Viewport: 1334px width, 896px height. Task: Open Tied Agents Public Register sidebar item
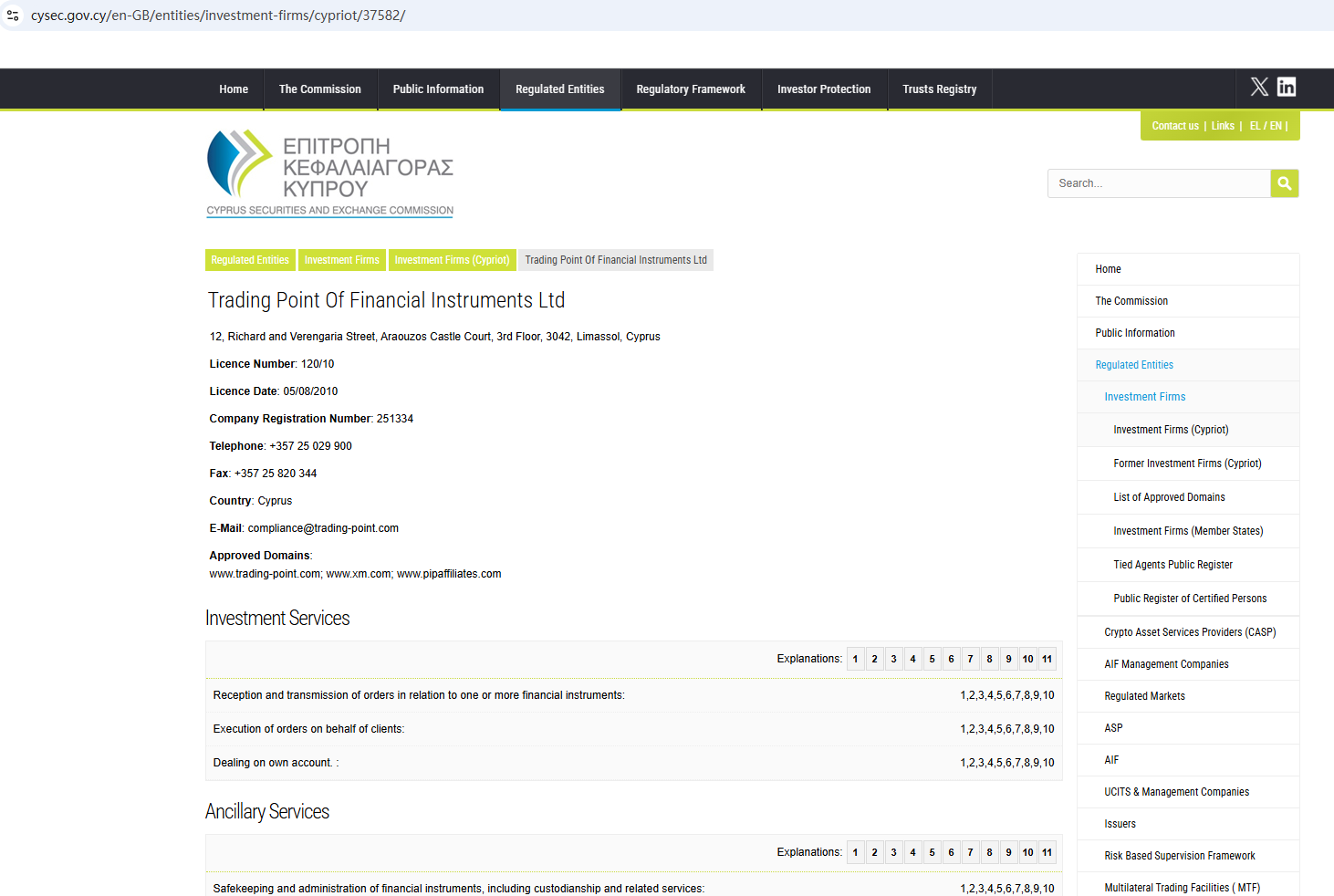pyautogui.click(x=1188, y=565)
